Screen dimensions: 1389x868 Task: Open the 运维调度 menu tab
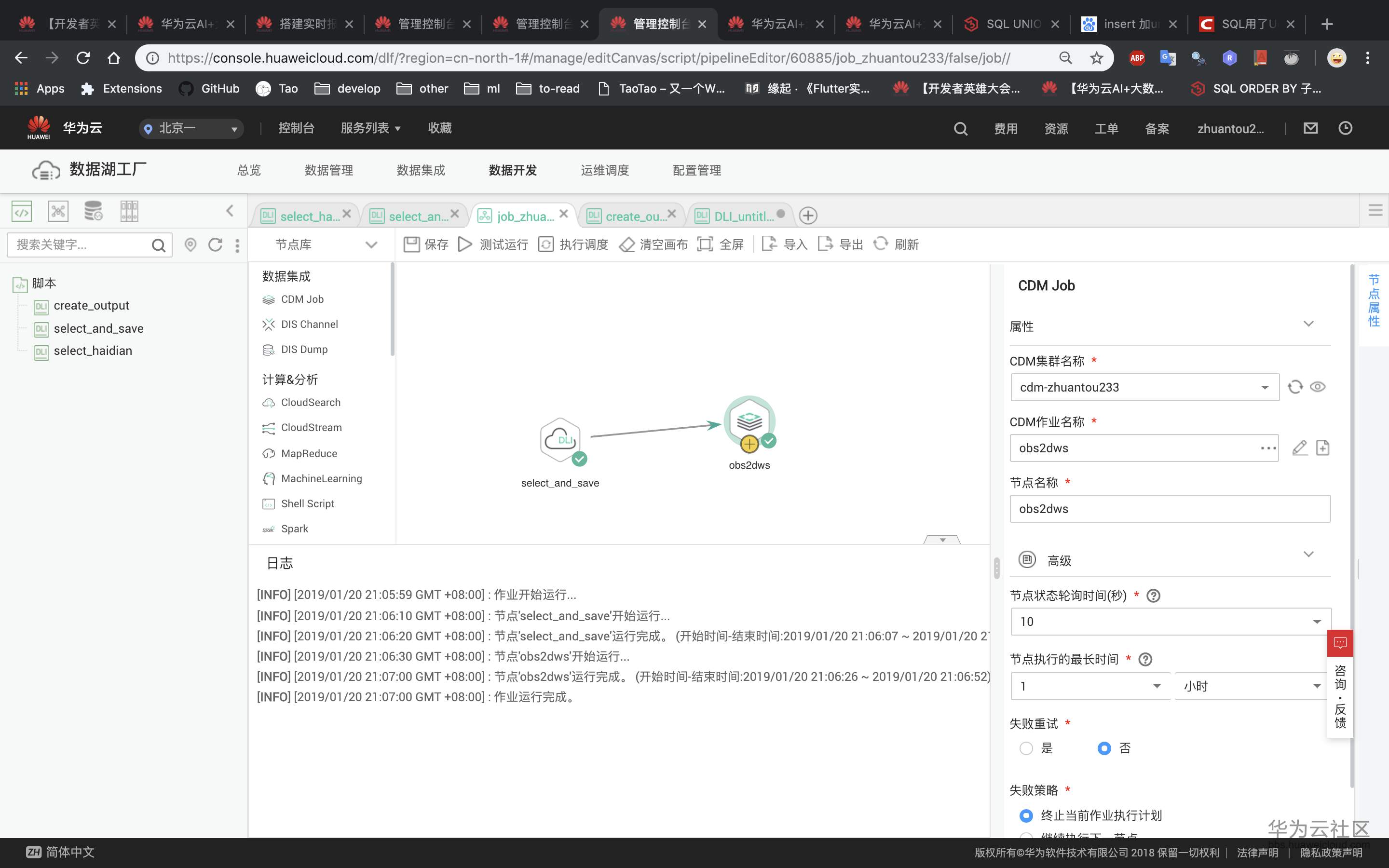(x=604, y=171)
